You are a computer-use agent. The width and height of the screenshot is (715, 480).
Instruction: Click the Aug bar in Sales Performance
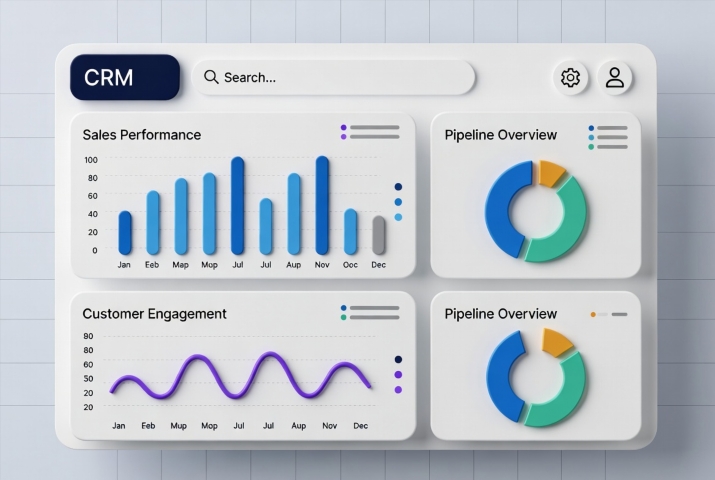click(x=294, y=214)
